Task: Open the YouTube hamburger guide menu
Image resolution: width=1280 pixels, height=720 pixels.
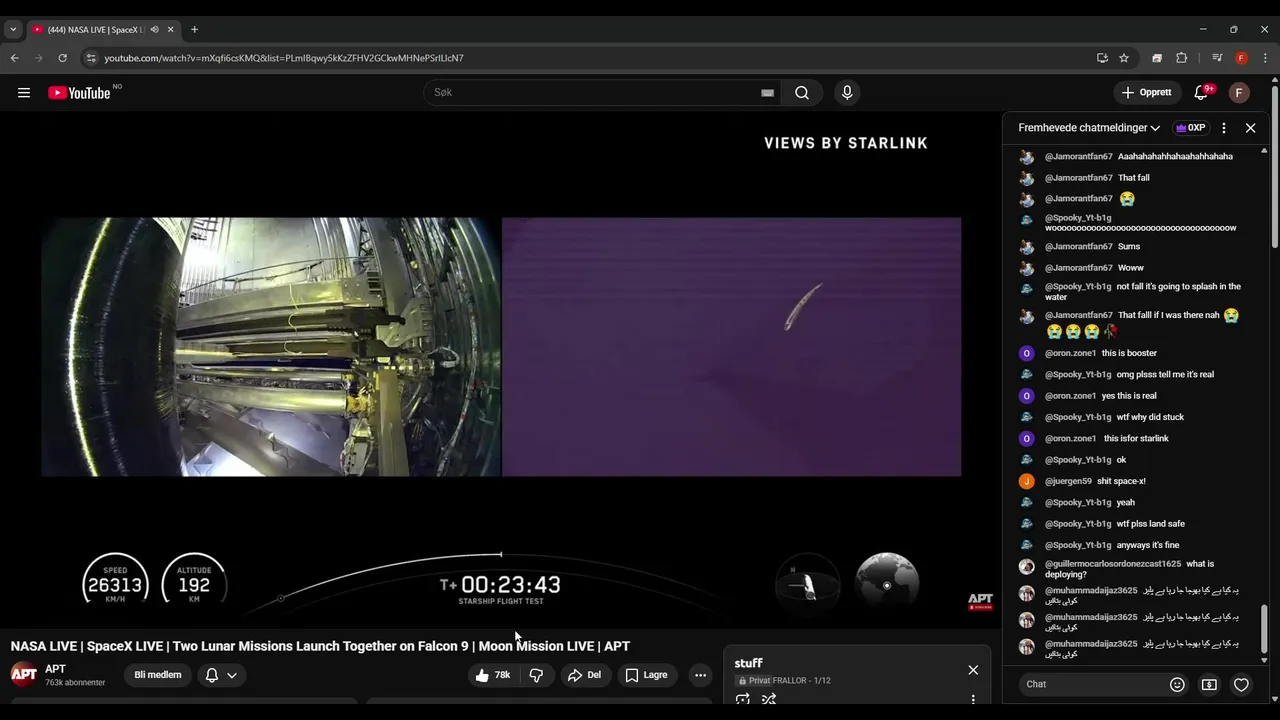Action: [x=24, y=93]
